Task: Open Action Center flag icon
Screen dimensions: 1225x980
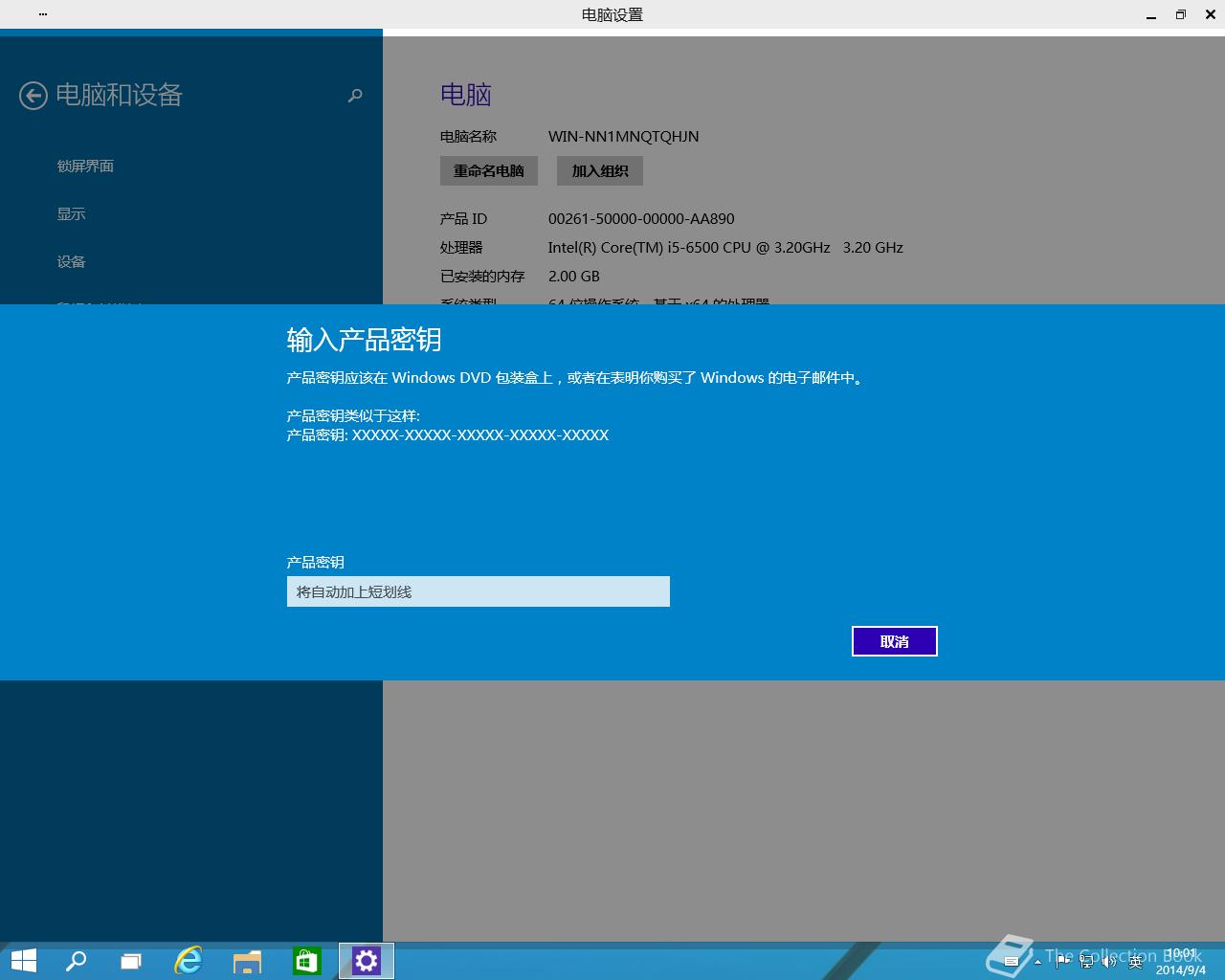Action: (x=1063, y=962)
